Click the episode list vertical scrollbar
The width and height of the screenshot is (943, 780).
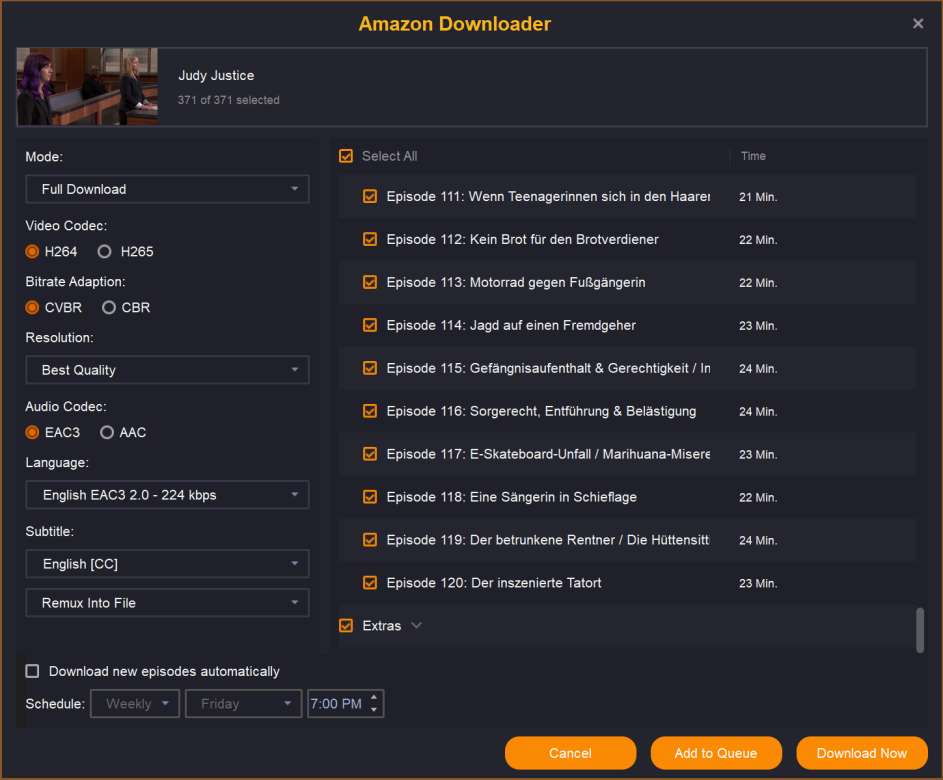coord(920,629)
